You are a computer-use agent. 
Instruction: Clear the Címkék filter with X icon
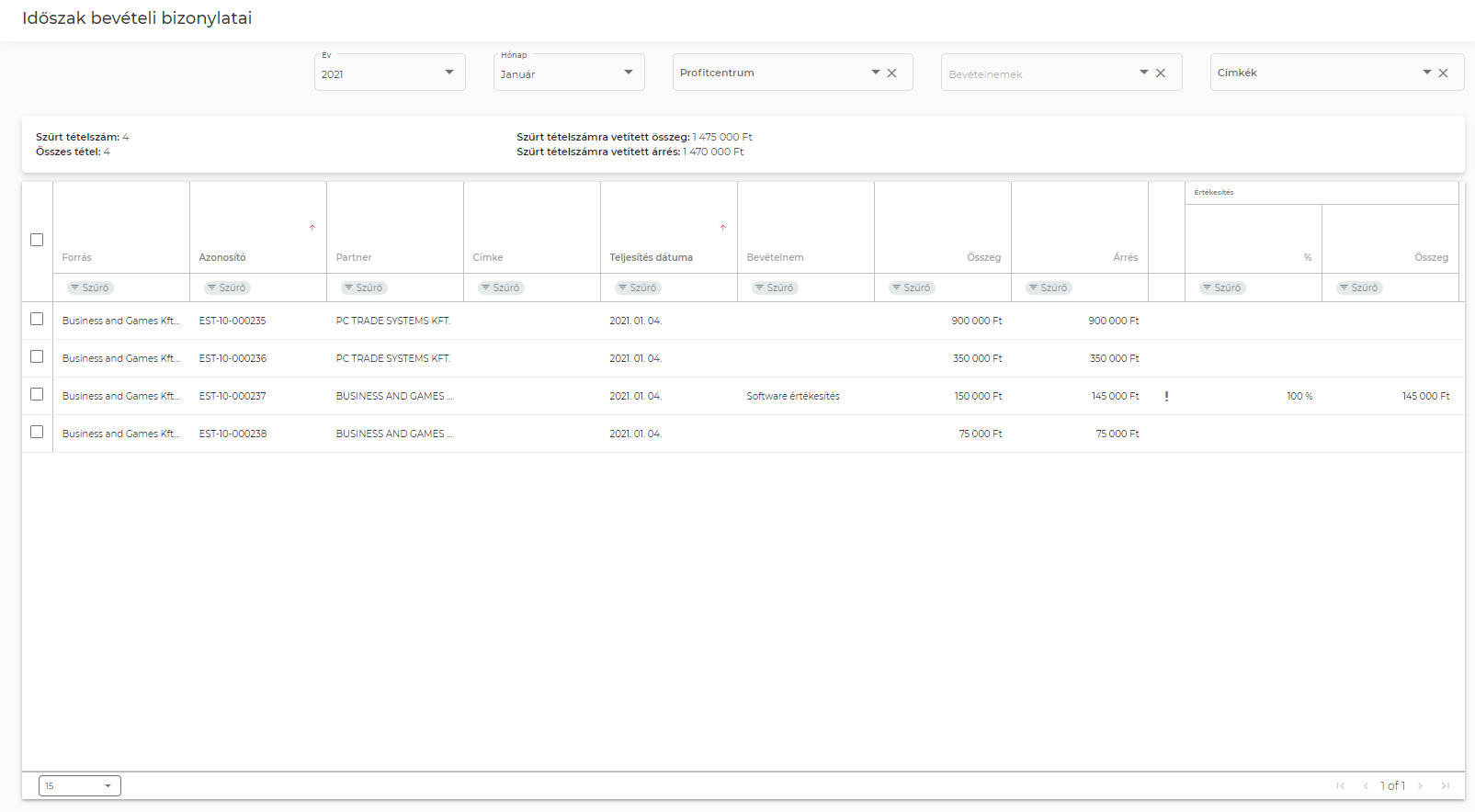point(1443,73)
